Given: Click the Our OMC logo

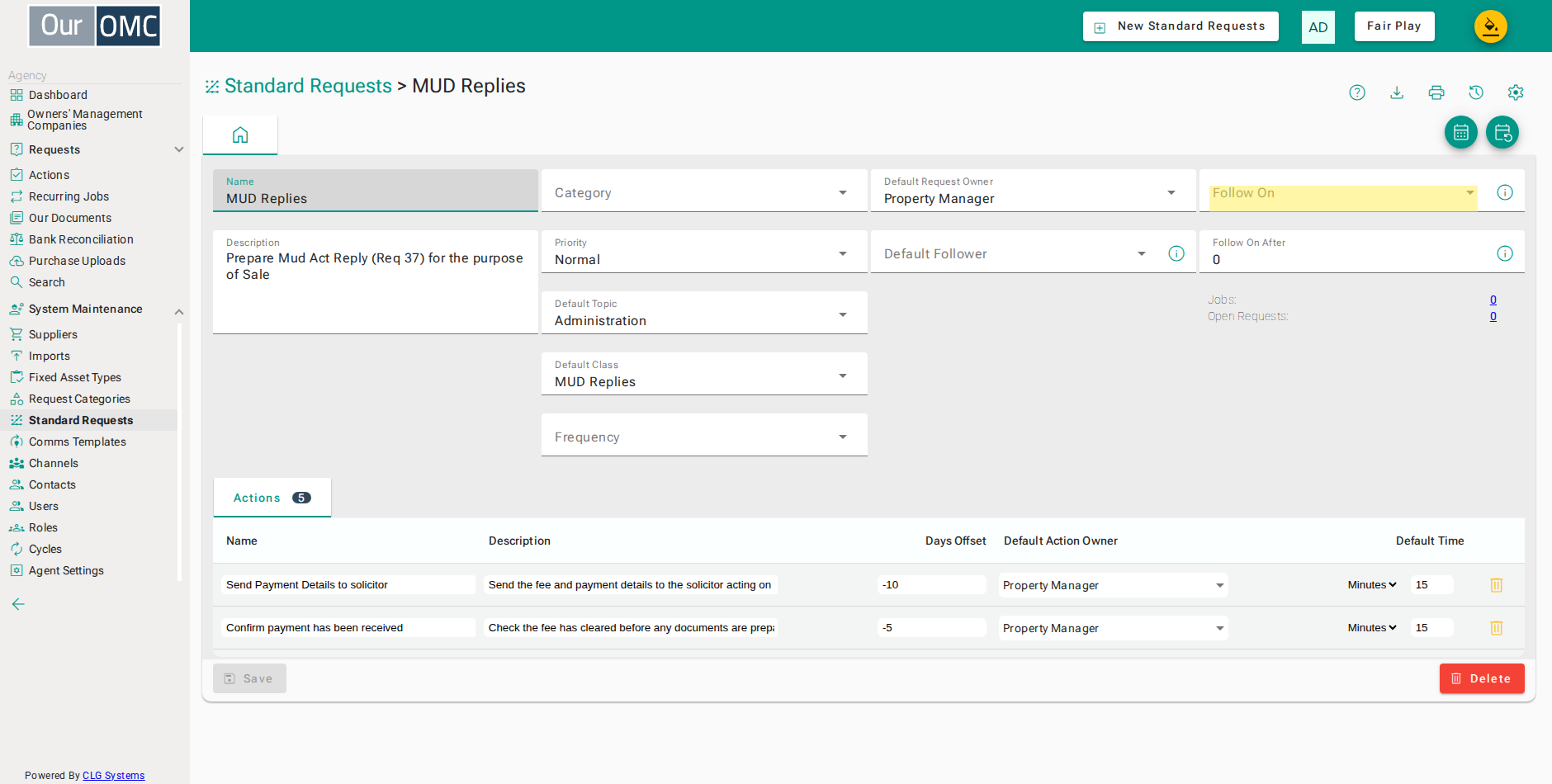Looking at the screenshot, I should coord(95,26).
